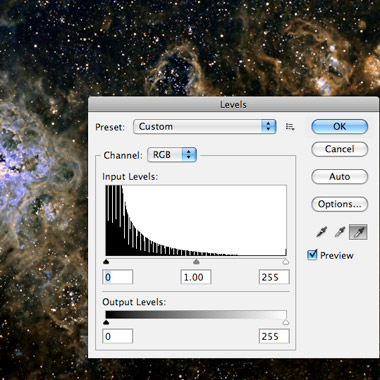Click the Output Levels gradient bar

(x=196, y=315)
